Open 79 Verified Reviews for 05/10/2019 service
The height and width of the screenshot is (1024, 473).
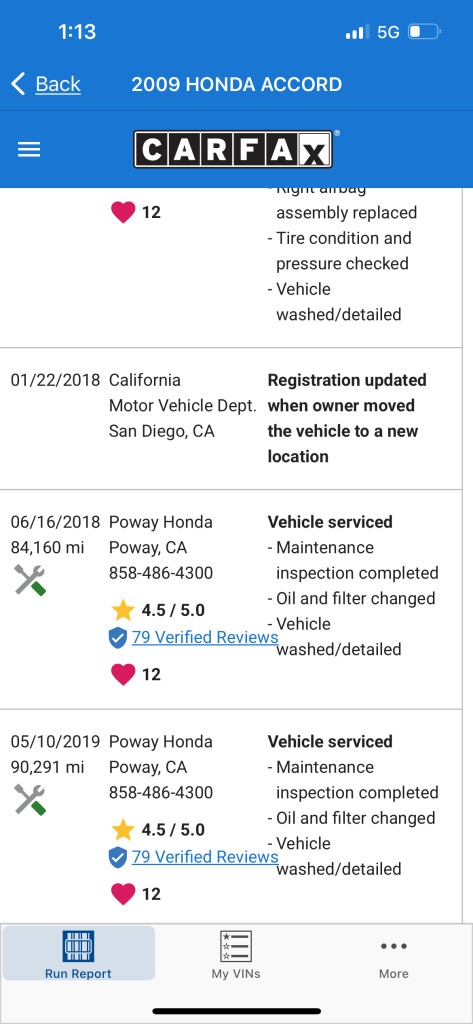205,857
